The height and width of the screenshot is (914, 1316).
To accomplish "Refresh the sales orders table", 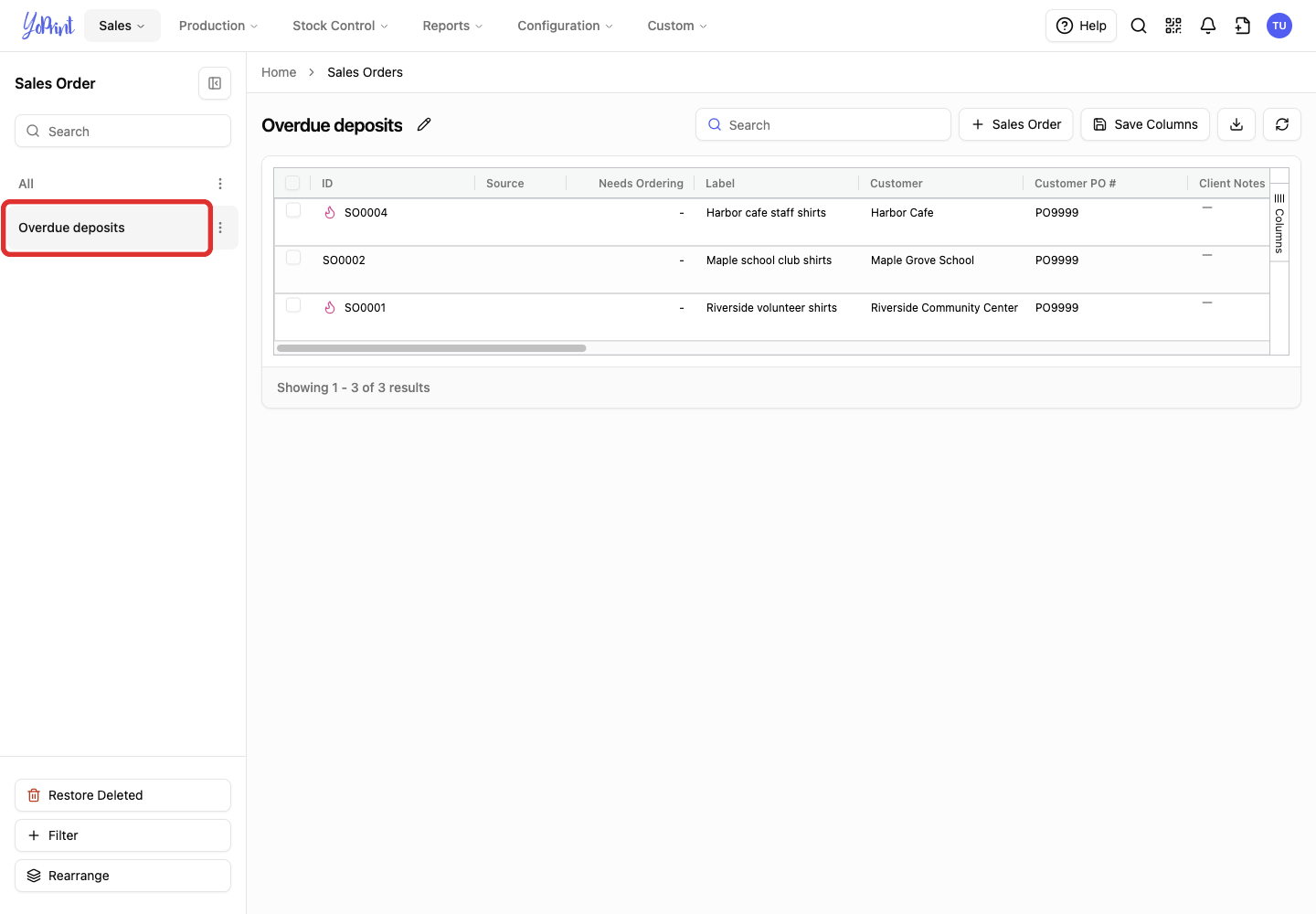I will (x=1282, y=124).
